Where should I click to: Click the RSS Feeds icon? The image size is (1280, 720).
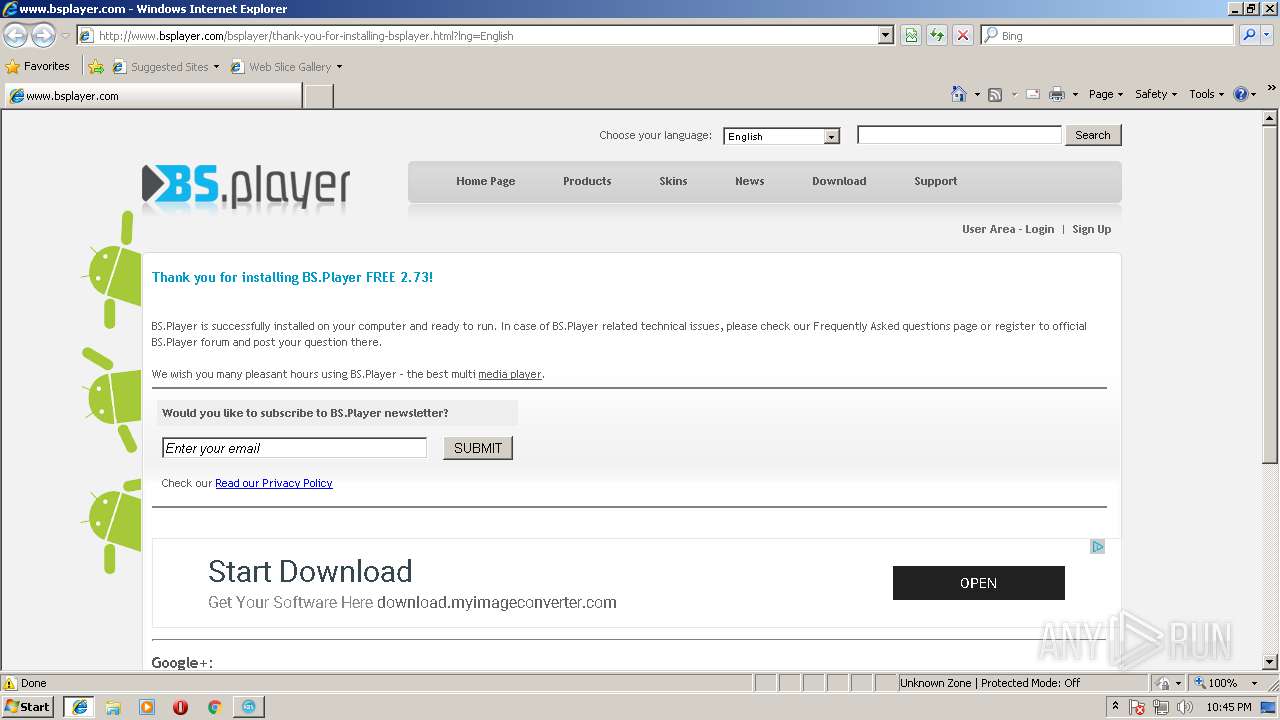(x=995, y=94)
